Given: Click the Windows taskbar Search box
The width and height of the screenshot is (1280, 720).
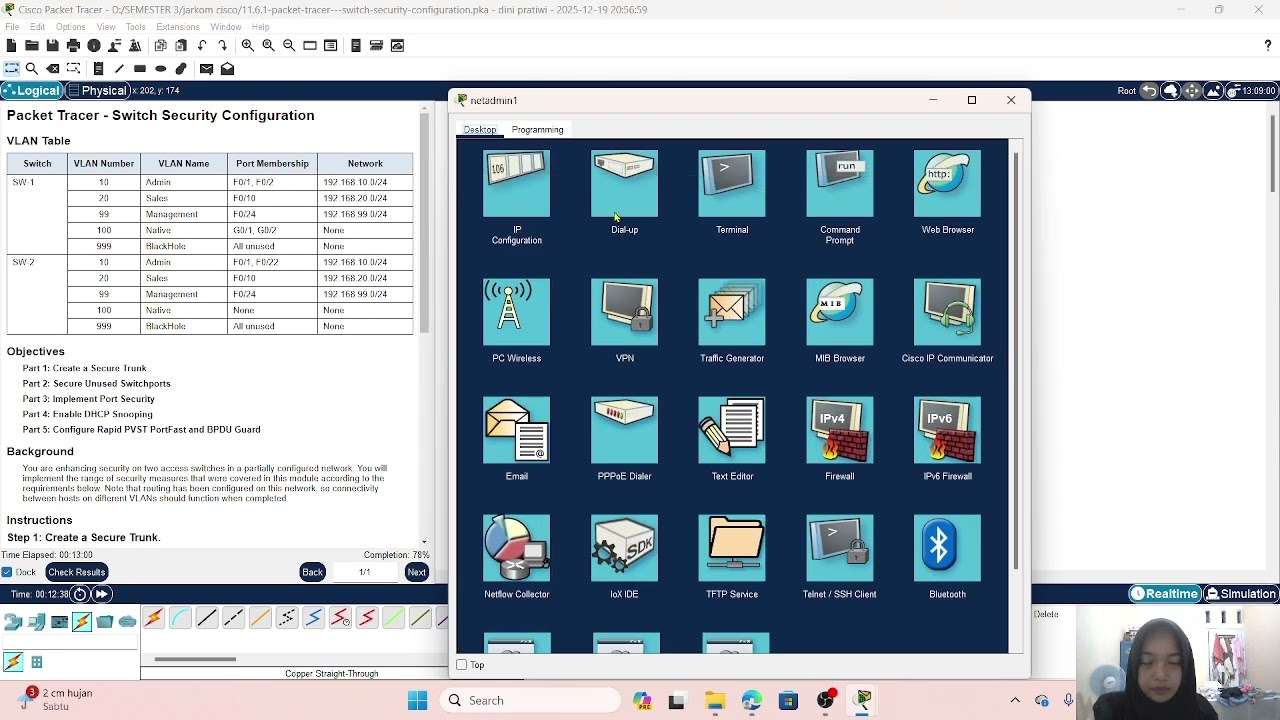Looking at the screenshot, I should click(x=529, y=700).
